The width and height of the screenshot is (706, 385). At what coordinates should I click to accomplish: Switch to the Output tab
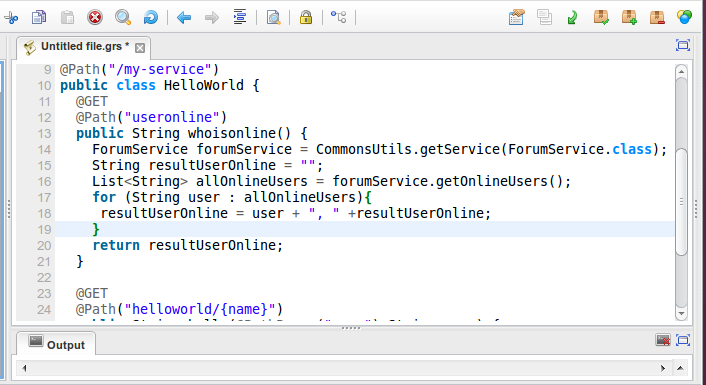click(x=56, y=344)
